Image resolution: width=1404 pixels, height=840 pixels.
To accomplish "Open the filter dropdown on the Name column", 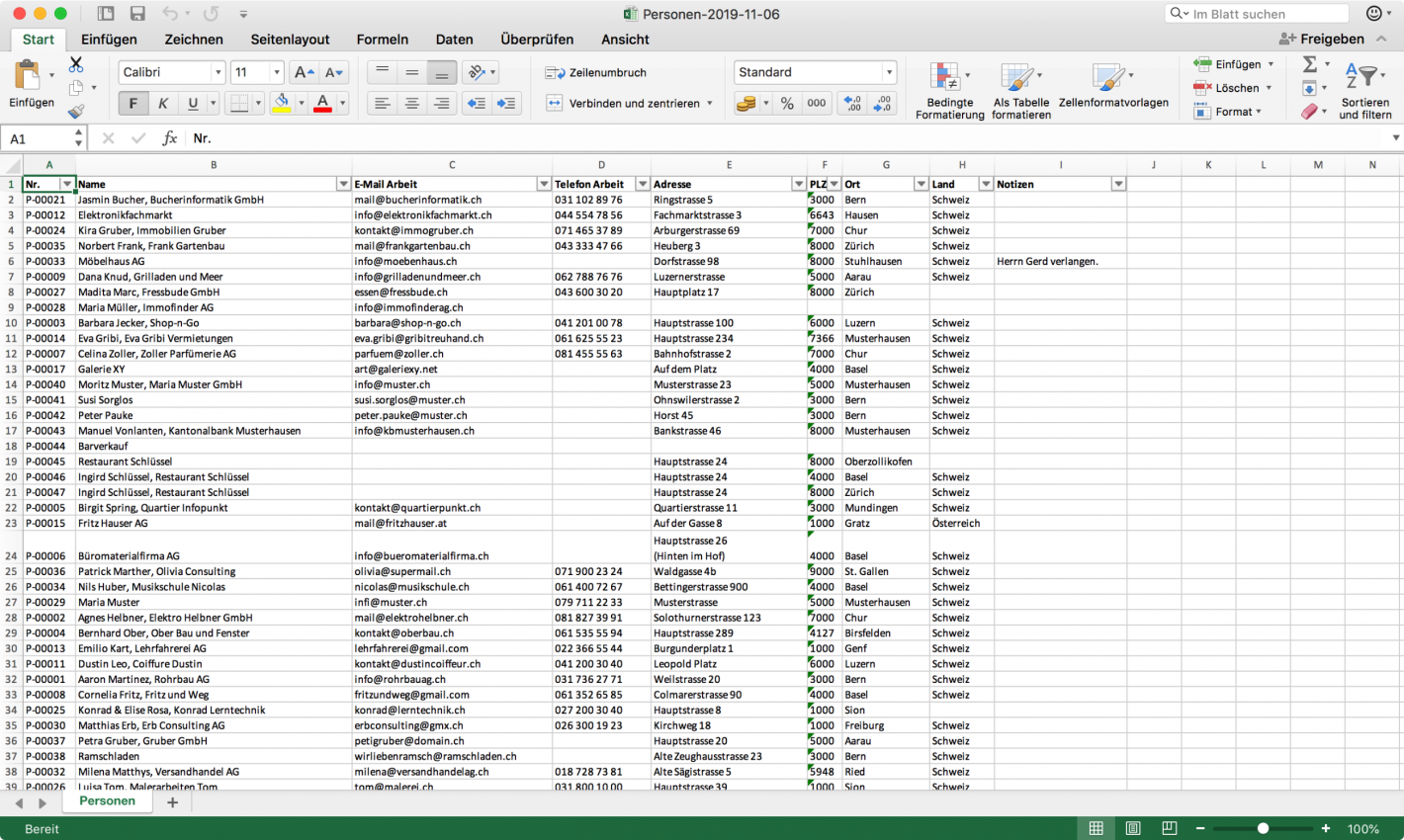I will (345, 184).
